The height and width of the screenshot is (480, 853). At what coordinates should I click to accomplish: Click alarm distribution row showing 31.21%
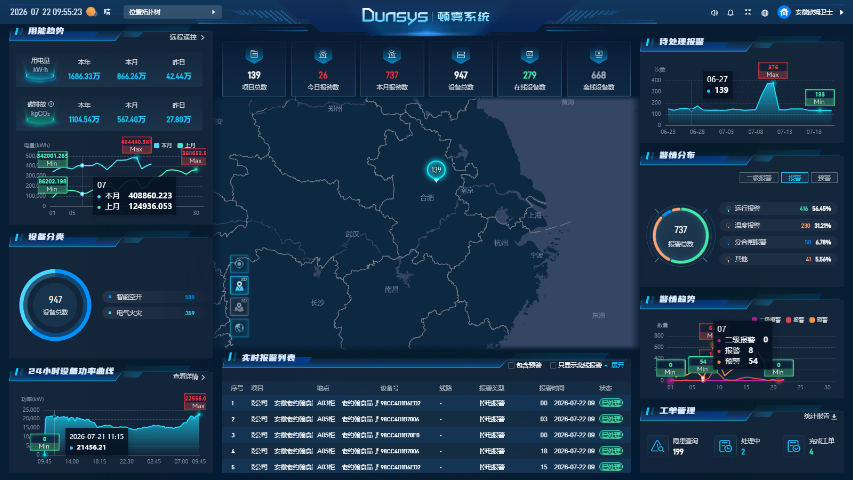point(777,225)
